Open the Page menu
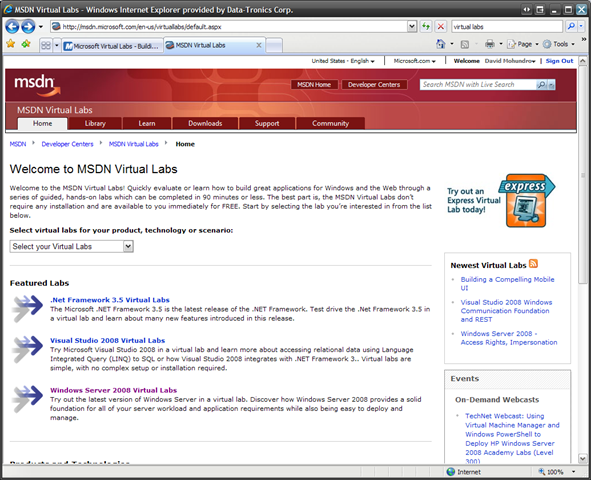 click(x=522, y=44)
